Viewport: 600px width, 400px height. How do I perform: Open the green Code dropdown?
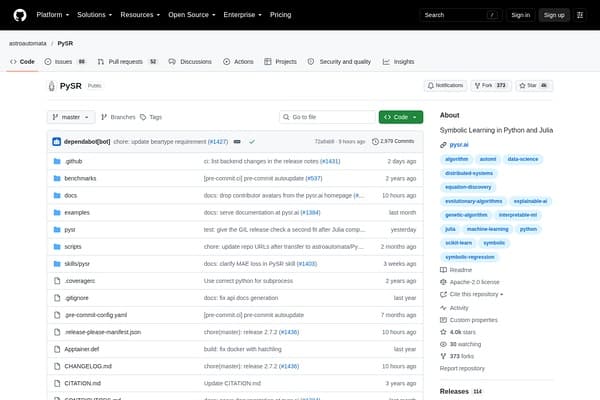(401, 117)
